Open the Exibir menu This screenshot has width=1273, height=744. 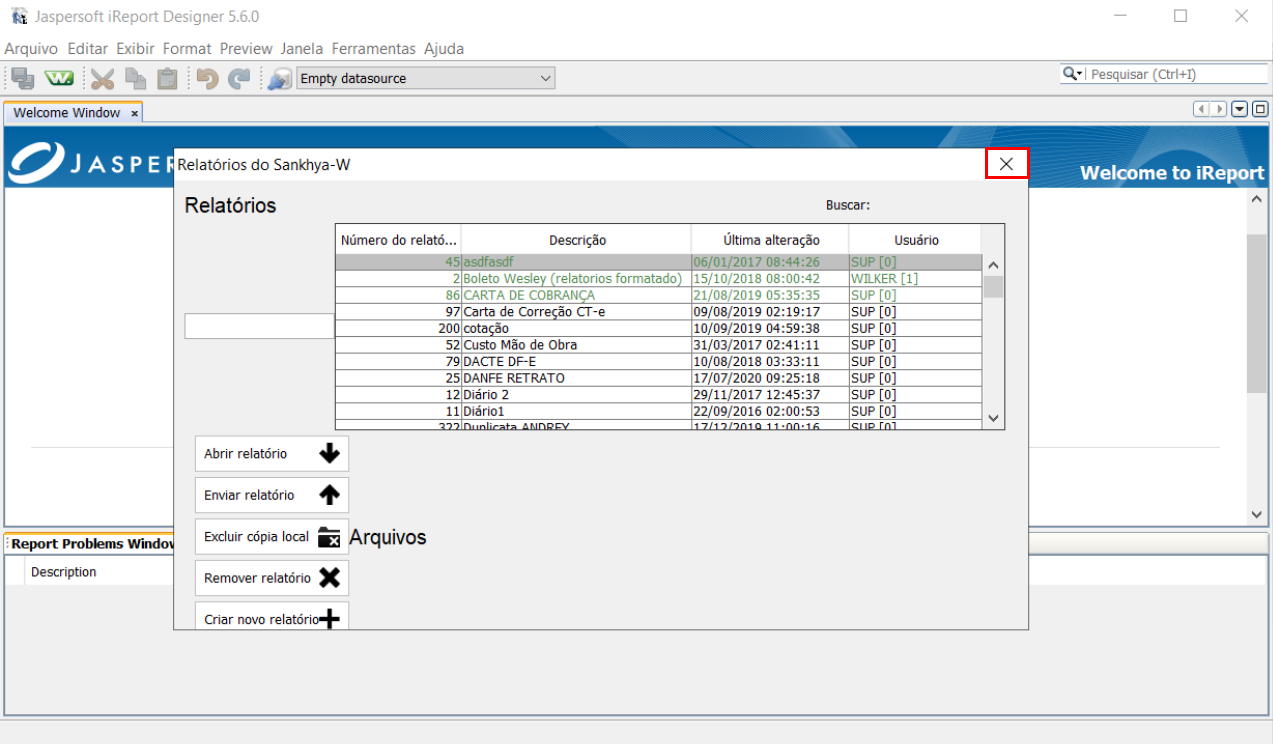(x=135, y=48)
